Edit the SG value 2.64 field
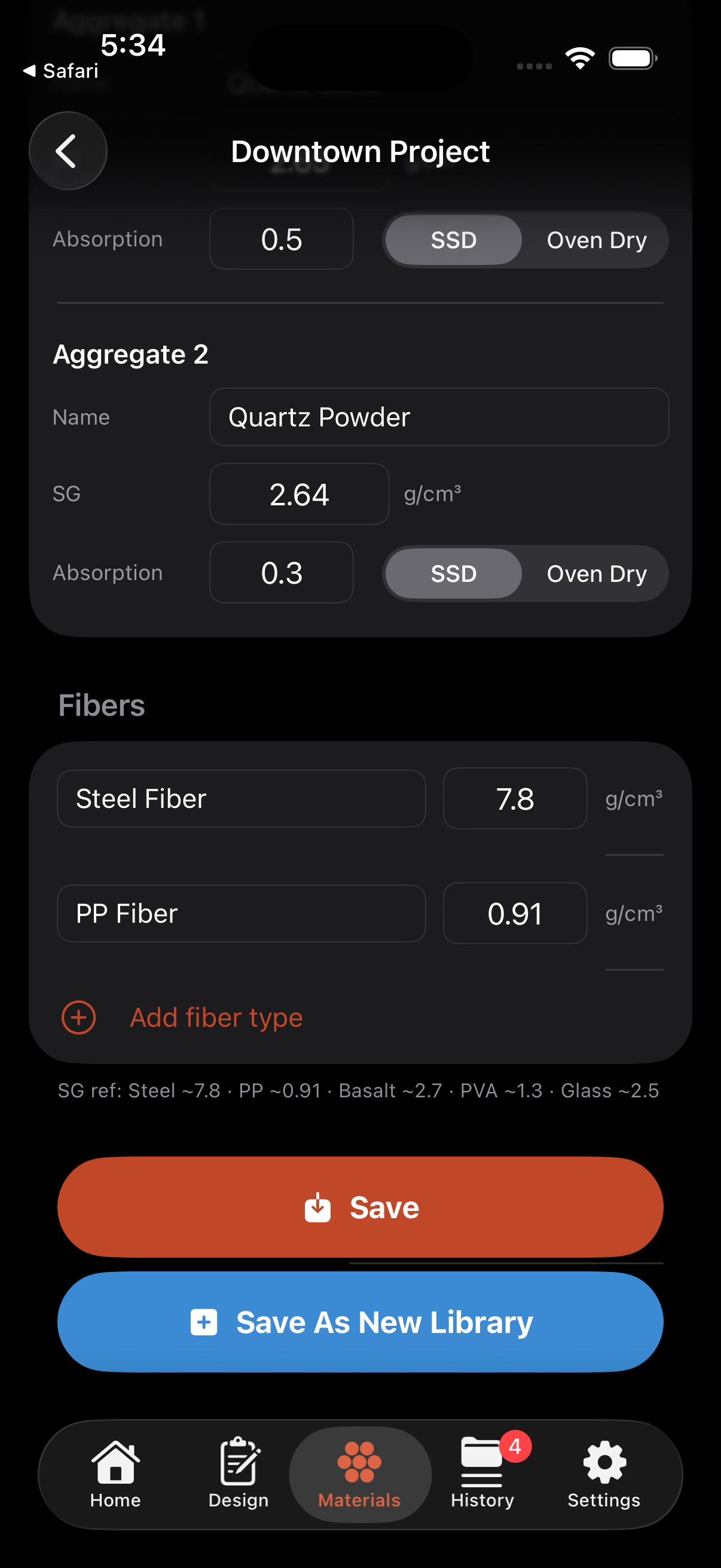 [300, 493]
